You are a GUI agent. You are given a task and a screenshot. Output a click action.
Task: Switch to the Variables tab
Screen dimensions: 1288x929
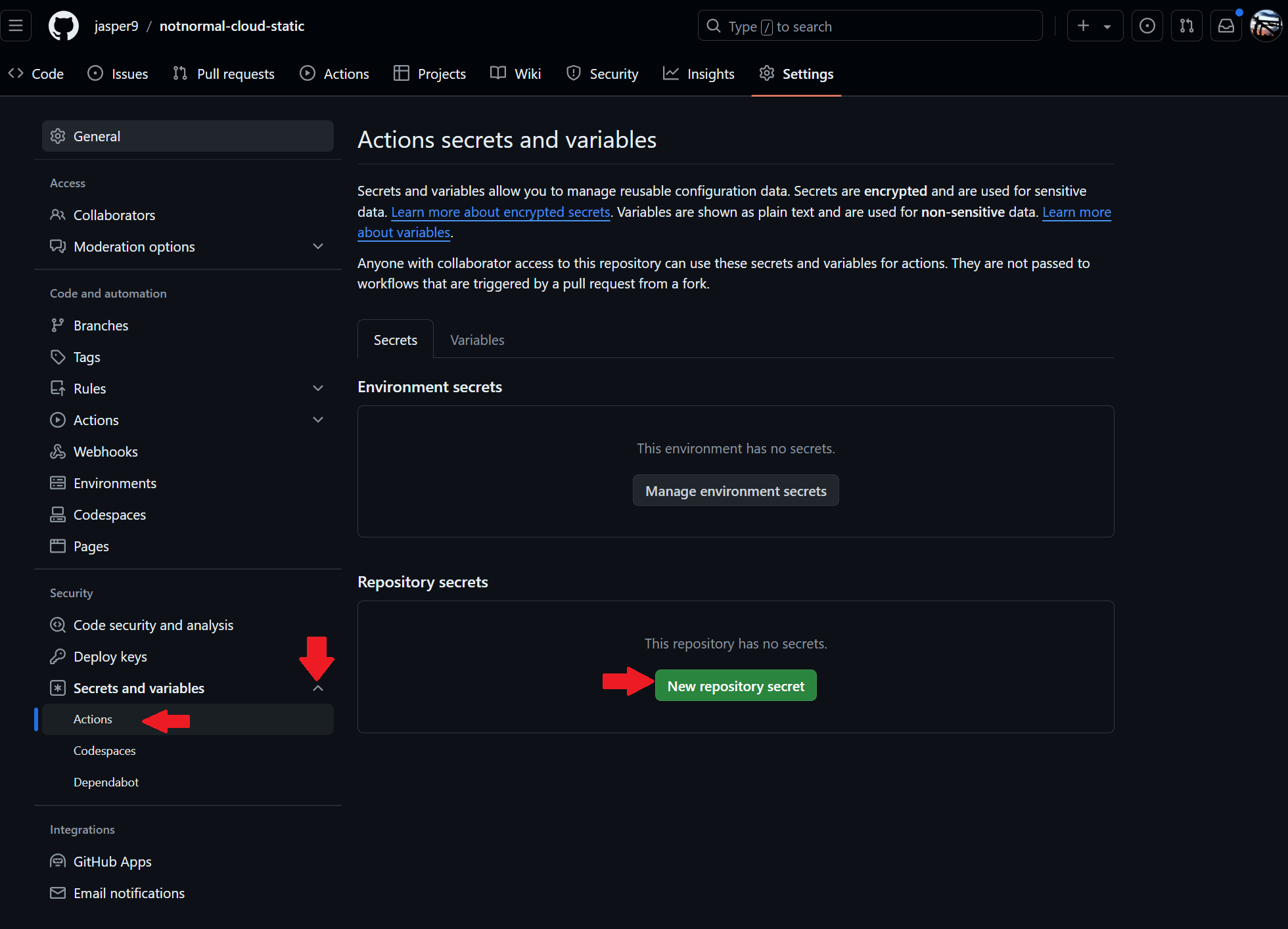477,340
